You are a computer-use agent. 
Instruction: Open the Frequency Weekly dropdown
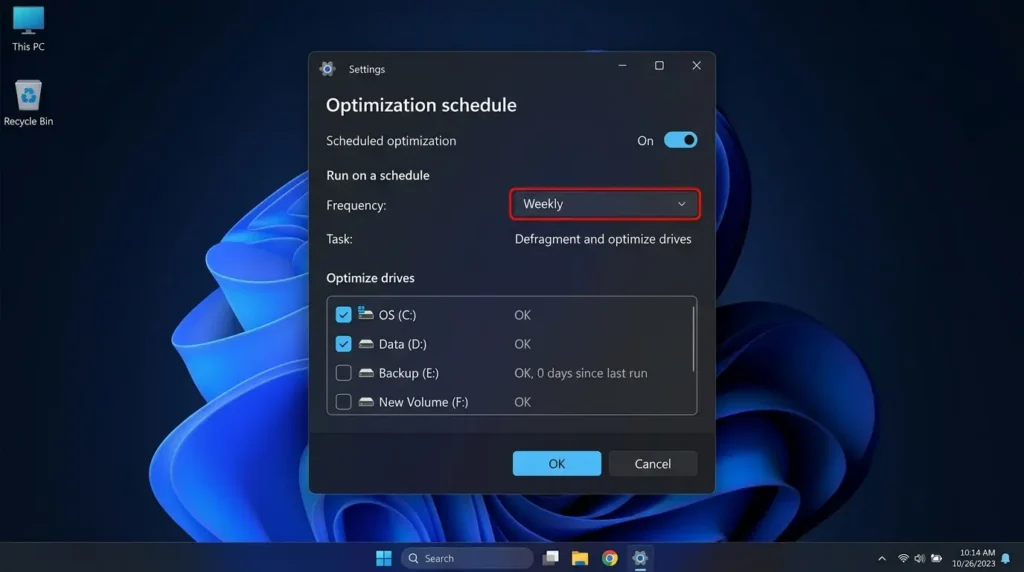(x=605, y=204)
